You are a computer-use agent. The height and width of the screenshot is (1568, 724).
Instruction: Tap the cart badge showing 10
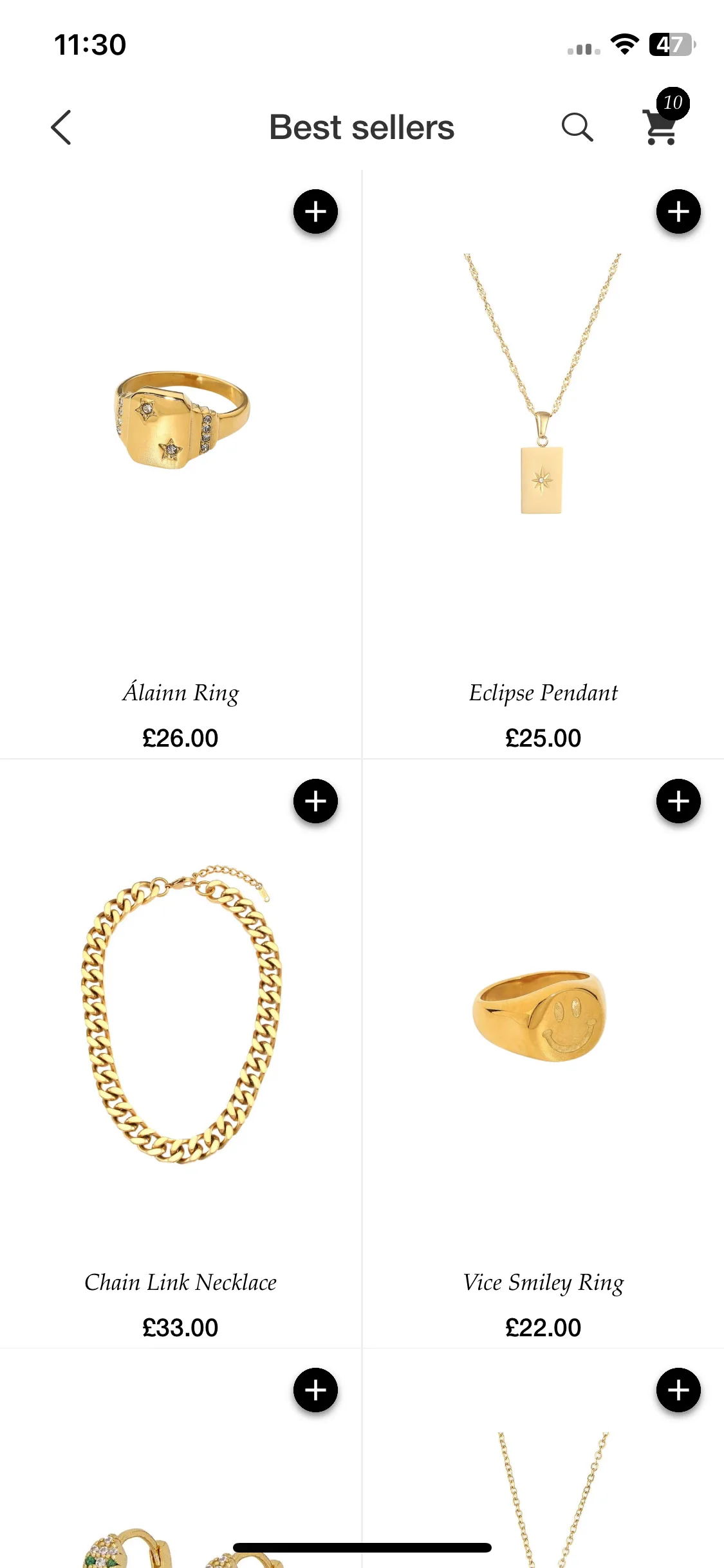click(x=673, y=103)
